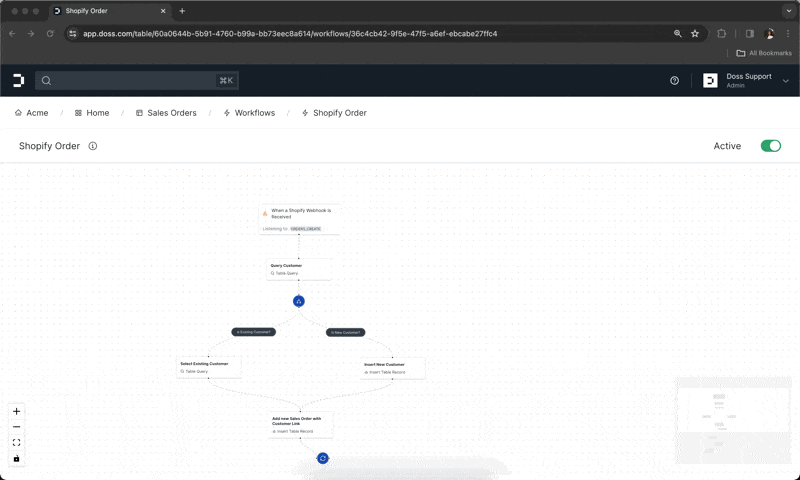Click the Doss logo in header
The width and height of the screenshot is (800, 480).
(x=18, y=81)
